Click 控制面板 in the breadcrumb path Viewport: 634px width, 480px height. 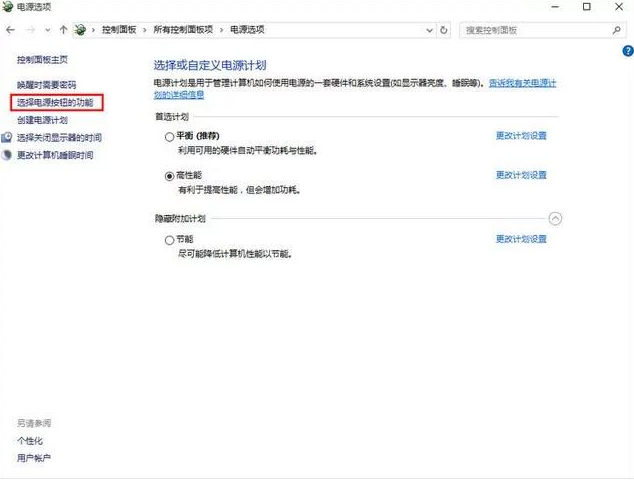120,30
